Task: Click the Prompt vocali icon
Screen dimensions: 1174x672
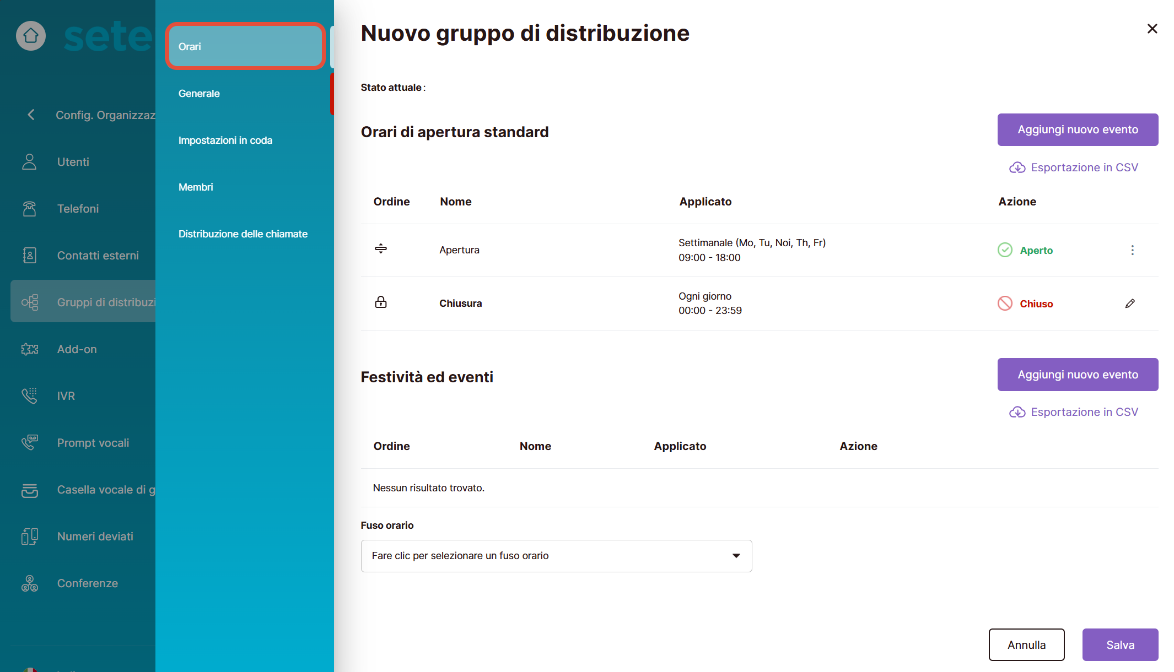Action: 29,442
